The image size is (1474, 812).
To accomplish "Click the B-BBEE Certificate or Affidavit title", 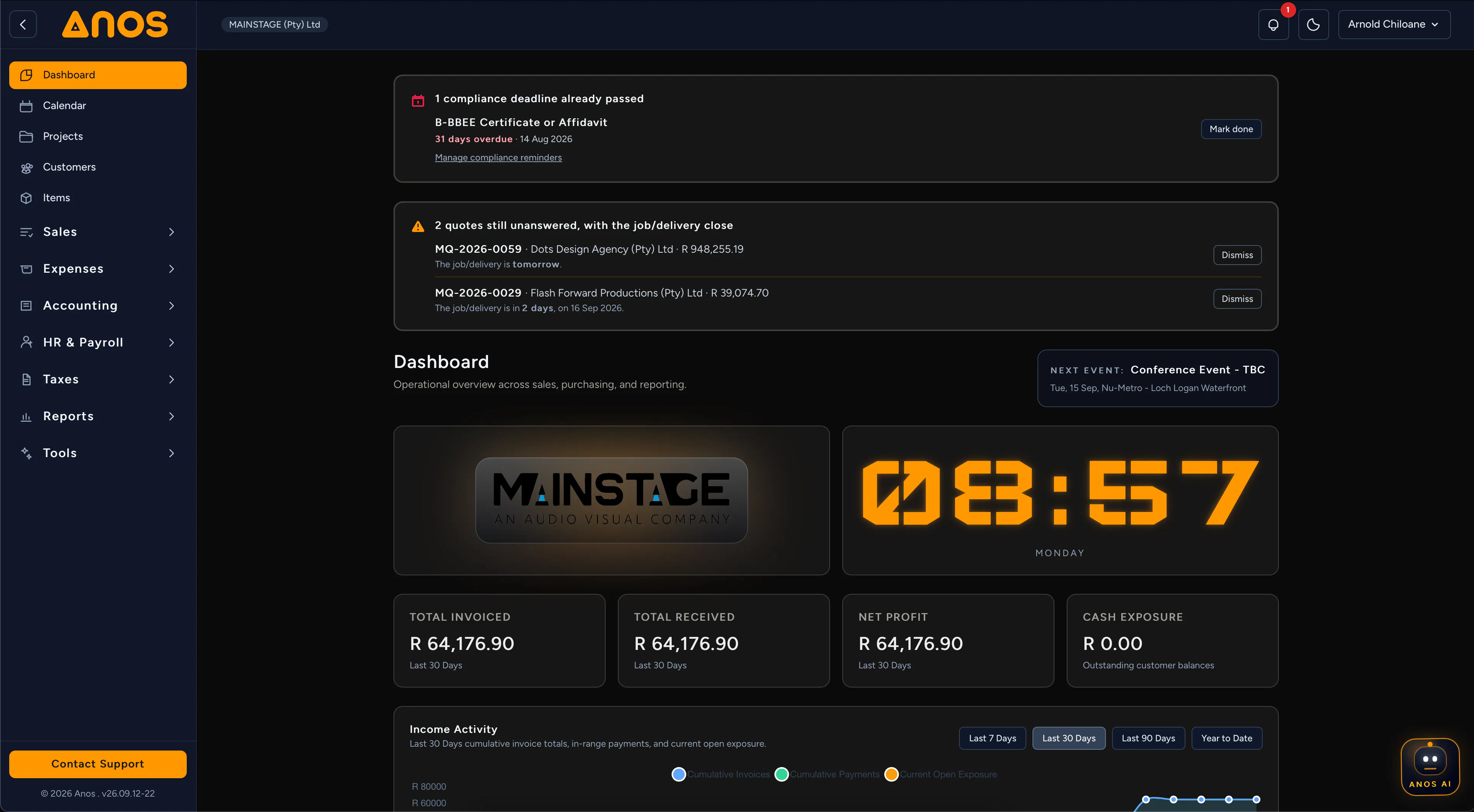I will 521,123.
